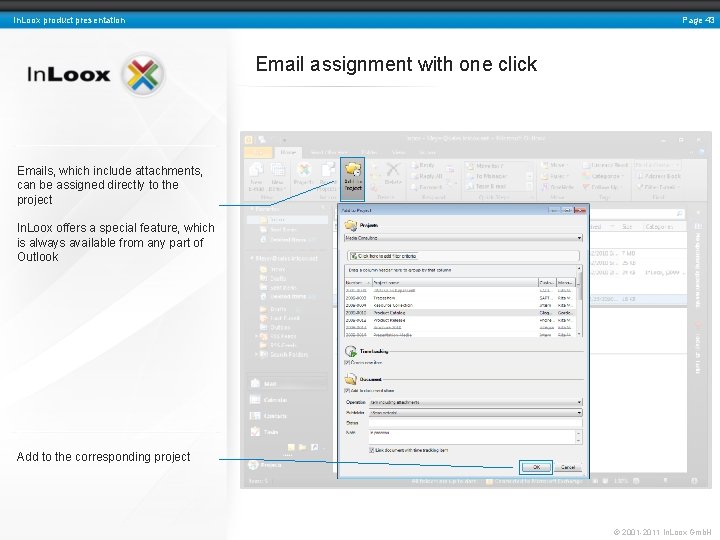Click the search magnifier in Outlook
The image size is (720, 540).
point(680,214)
